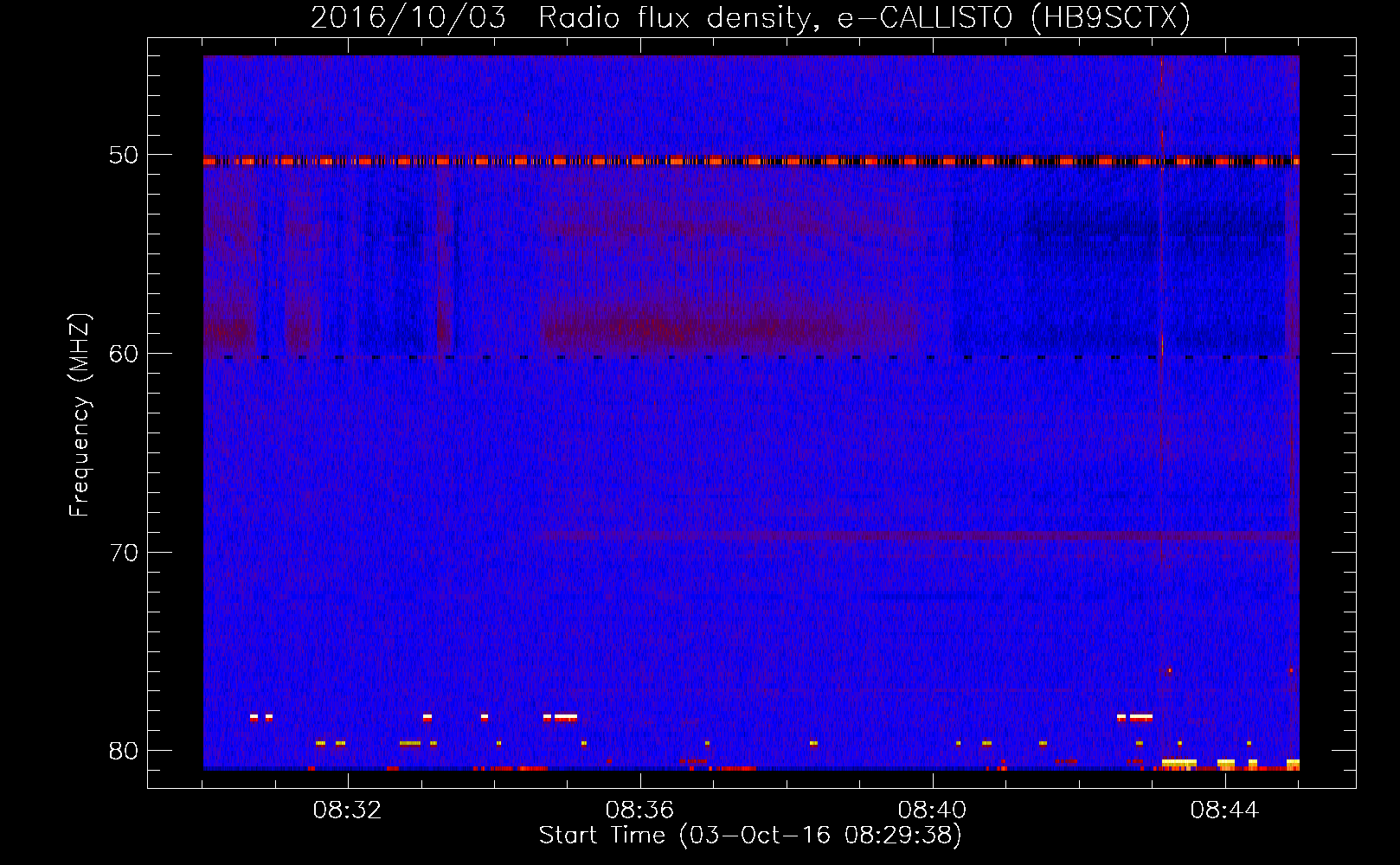Click the bright orange interference line near 50 MHz
This screenshot has height=865, width=1400.
click(x=751, y=161)
